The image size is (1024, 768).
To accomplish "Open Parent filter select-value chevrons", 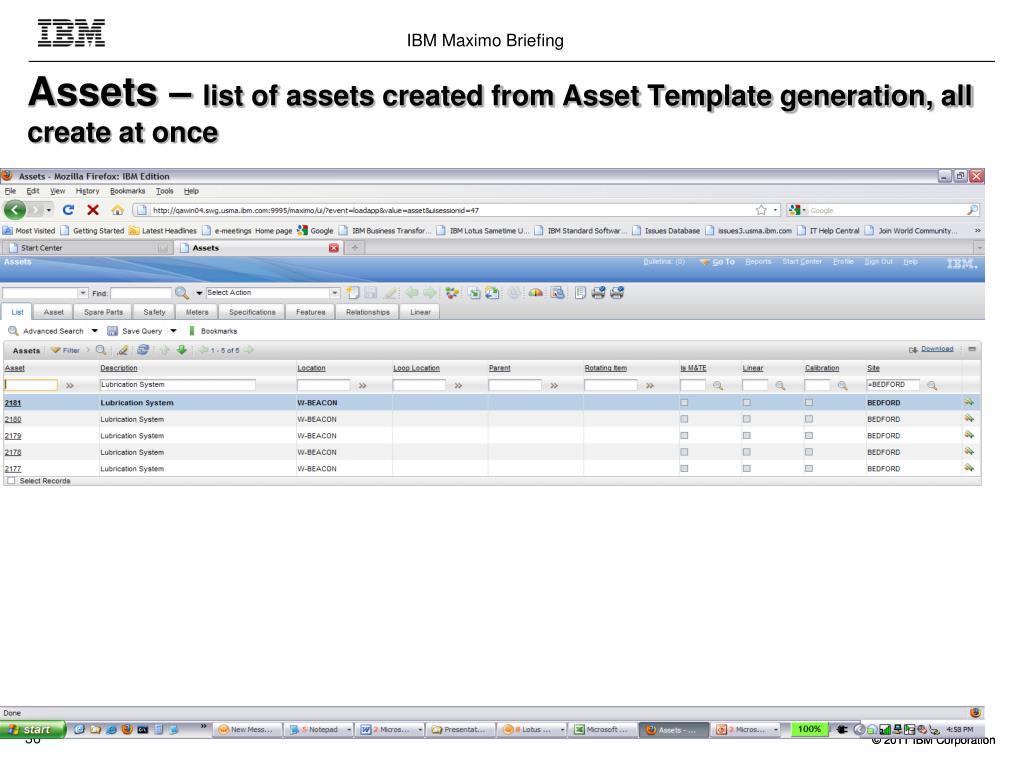I will click(x=554, y=385).
